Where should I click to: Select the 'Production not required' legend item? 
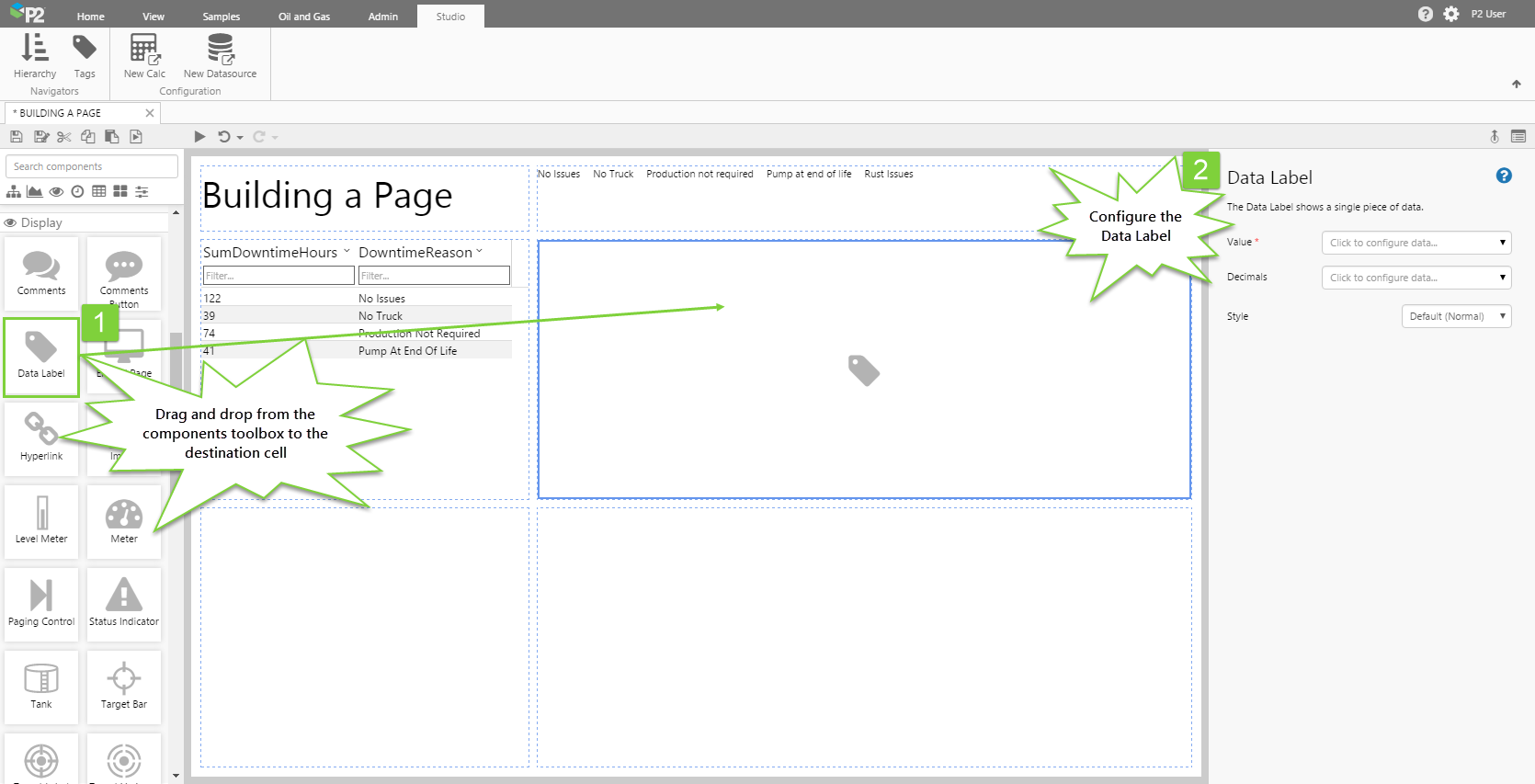tap(699, 174)
